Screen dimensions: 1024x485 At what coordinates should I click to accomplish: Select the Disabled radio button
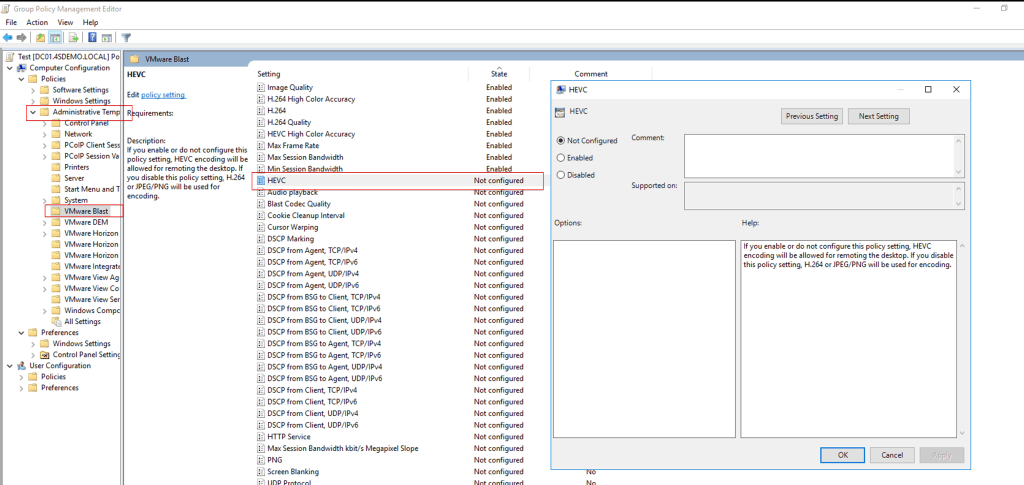[x=561, y=175]
